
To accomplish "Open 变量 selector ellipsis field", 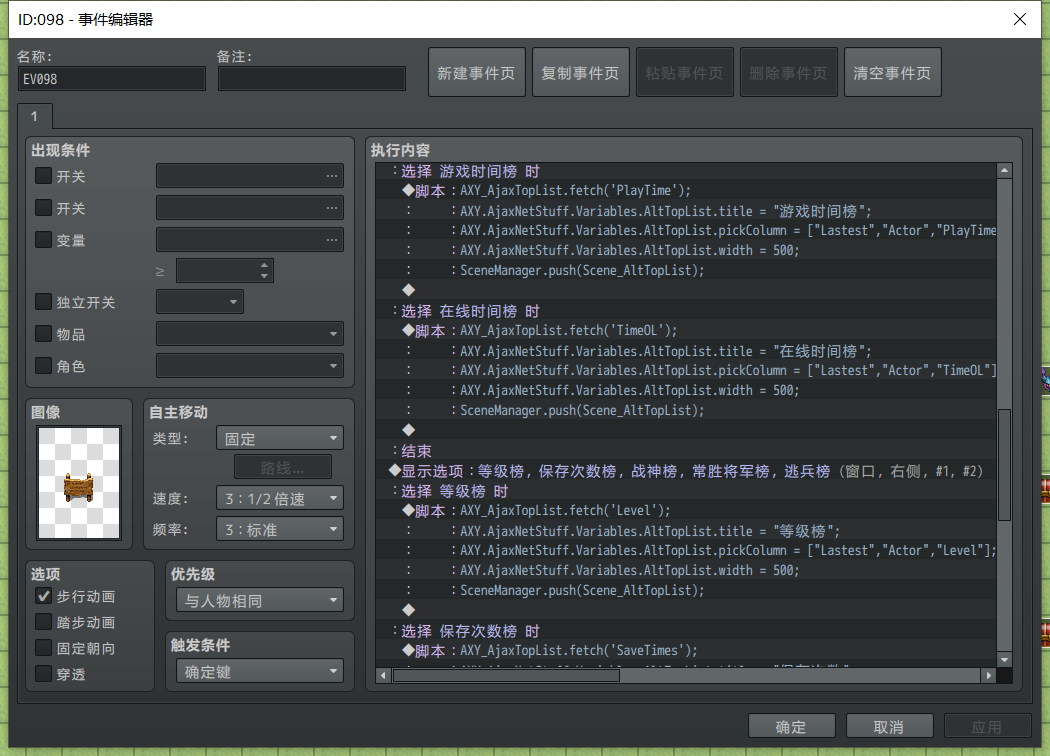I will 250,240.
